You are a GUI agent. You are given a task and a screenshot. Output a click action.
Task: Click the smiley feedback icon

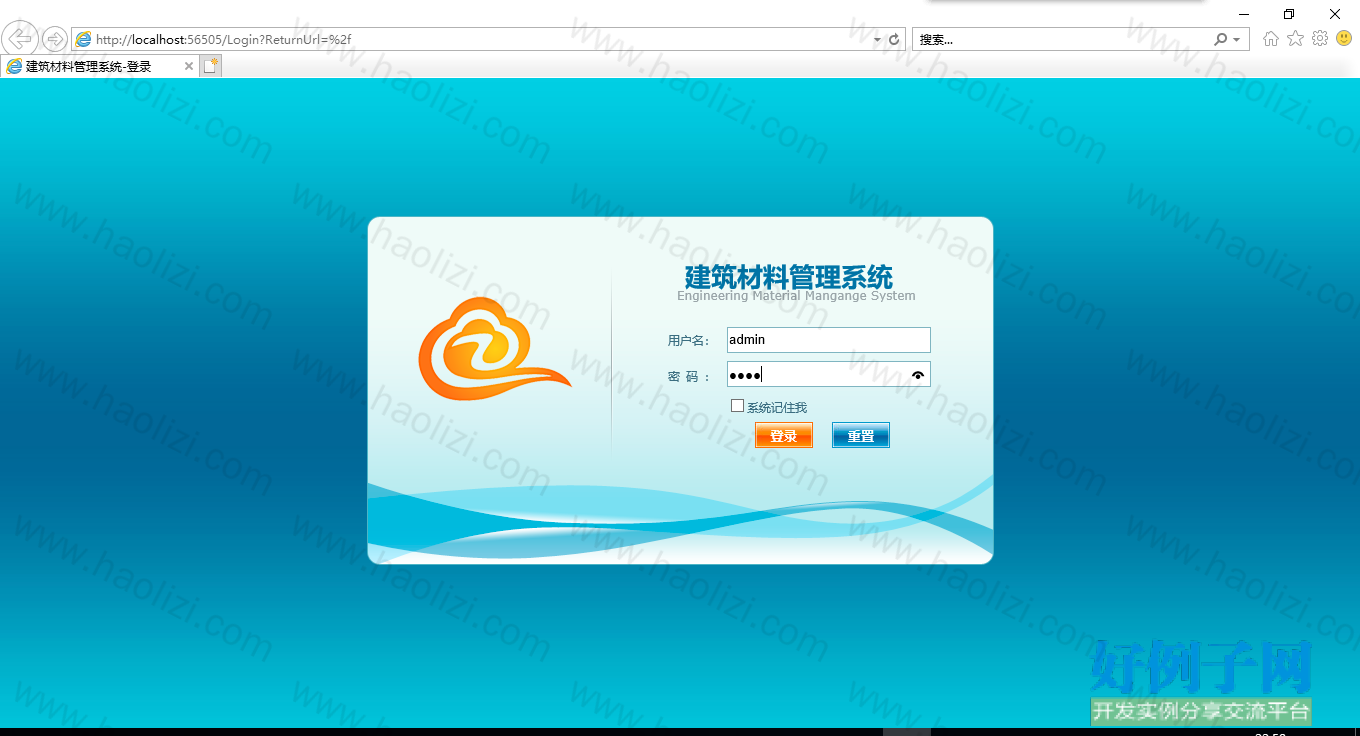1344,38
